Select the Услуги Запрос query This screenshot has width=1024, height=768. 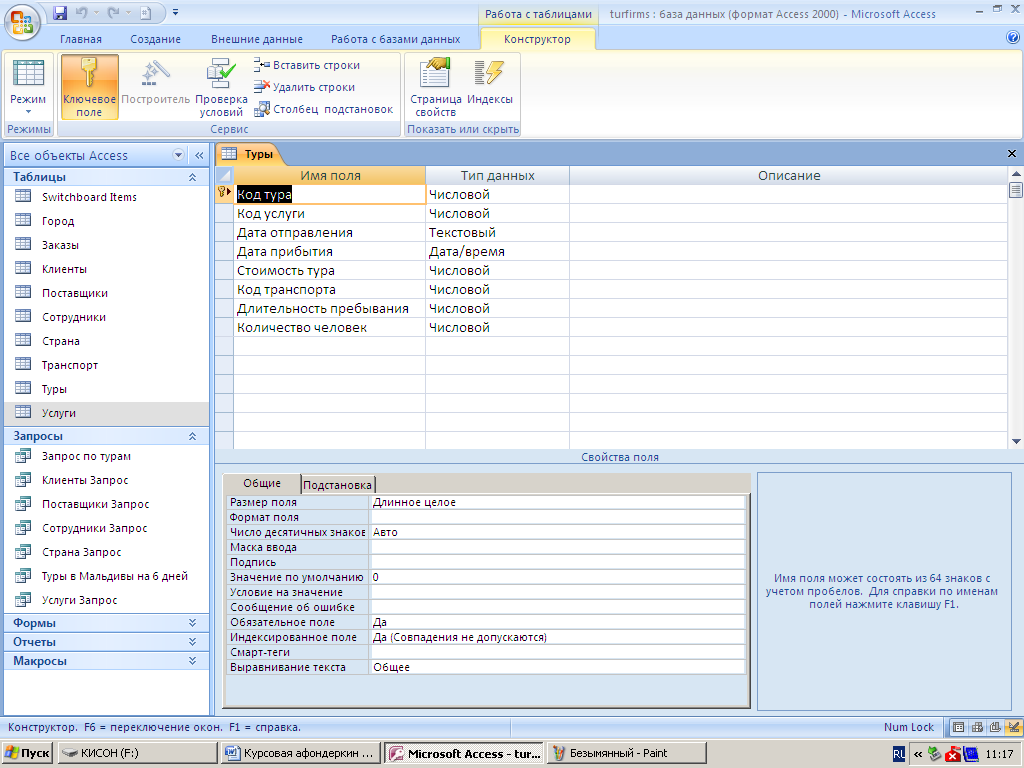click(106, 600)
